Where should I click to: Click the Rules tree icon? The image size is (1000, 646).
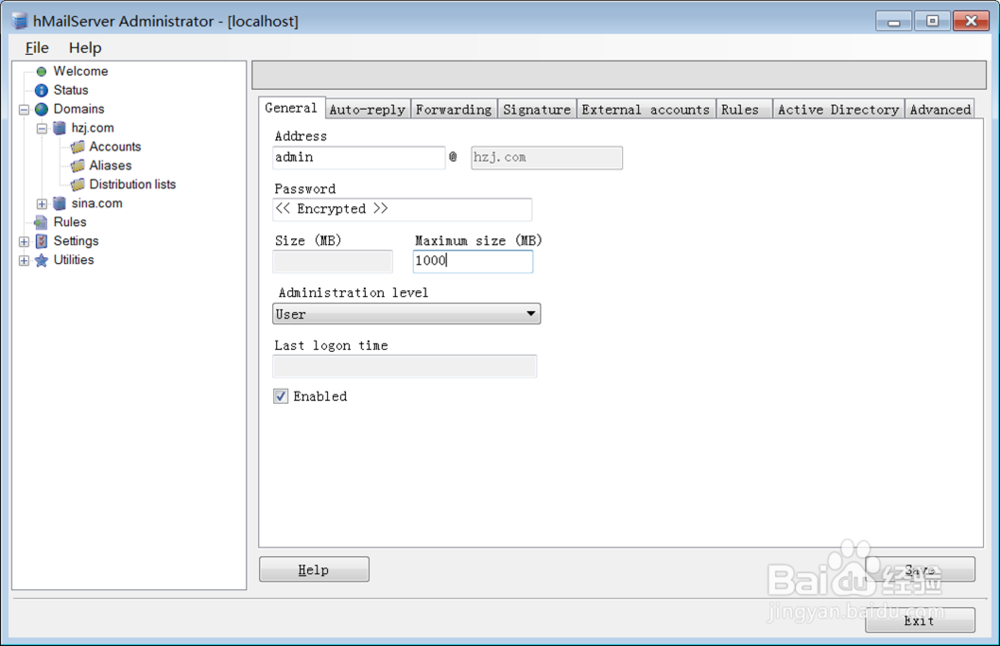pos(41,222)
